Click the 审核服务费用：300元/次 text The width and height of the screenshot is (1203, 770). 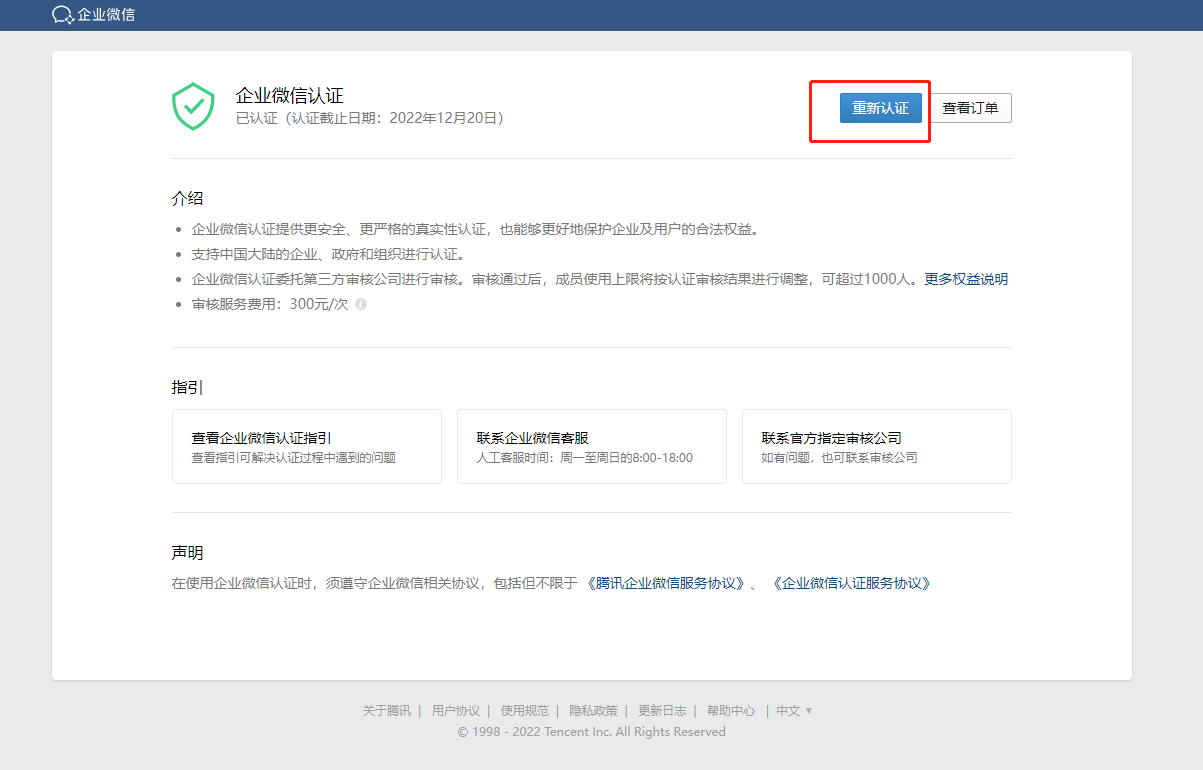(270, 304)
